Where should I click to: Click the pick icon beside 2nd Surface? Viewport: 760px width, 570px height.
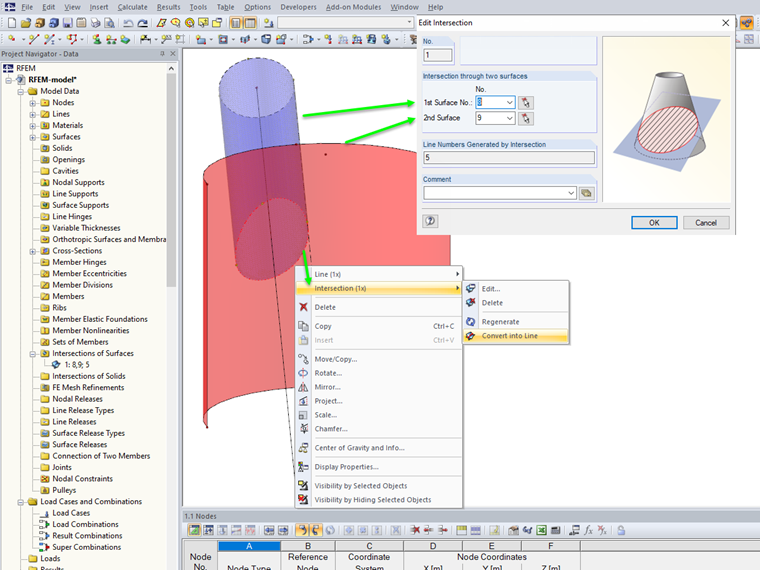526,118
